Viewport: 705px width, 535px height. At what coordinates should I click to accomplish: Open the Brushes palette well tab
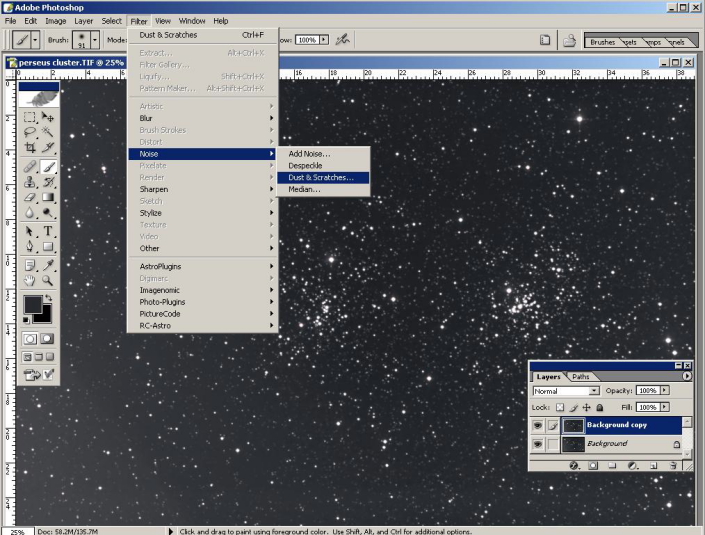[x=602, y=42]
